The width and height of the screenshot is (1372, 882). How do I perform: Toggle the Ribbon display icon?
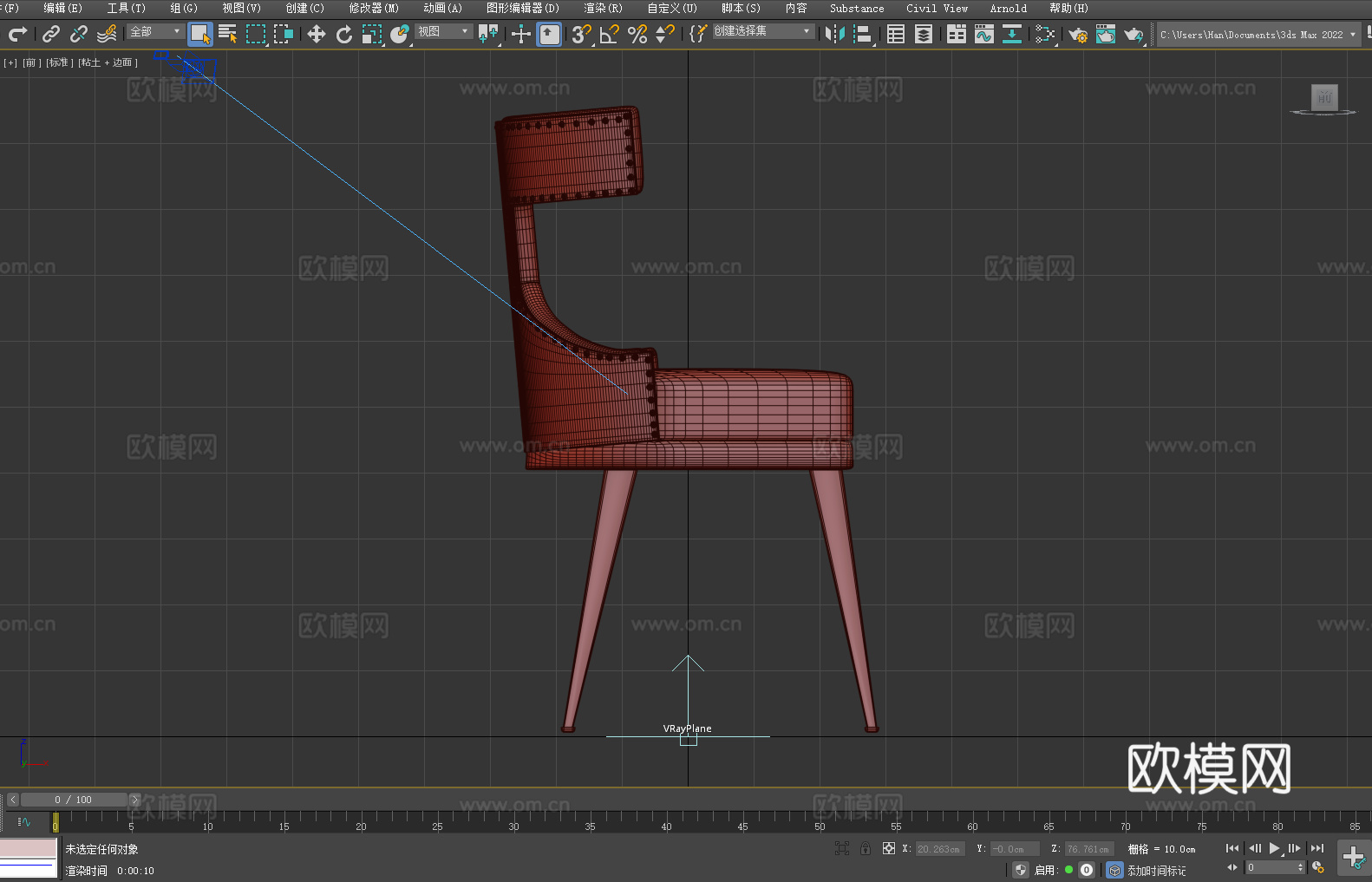pos(957,34)
